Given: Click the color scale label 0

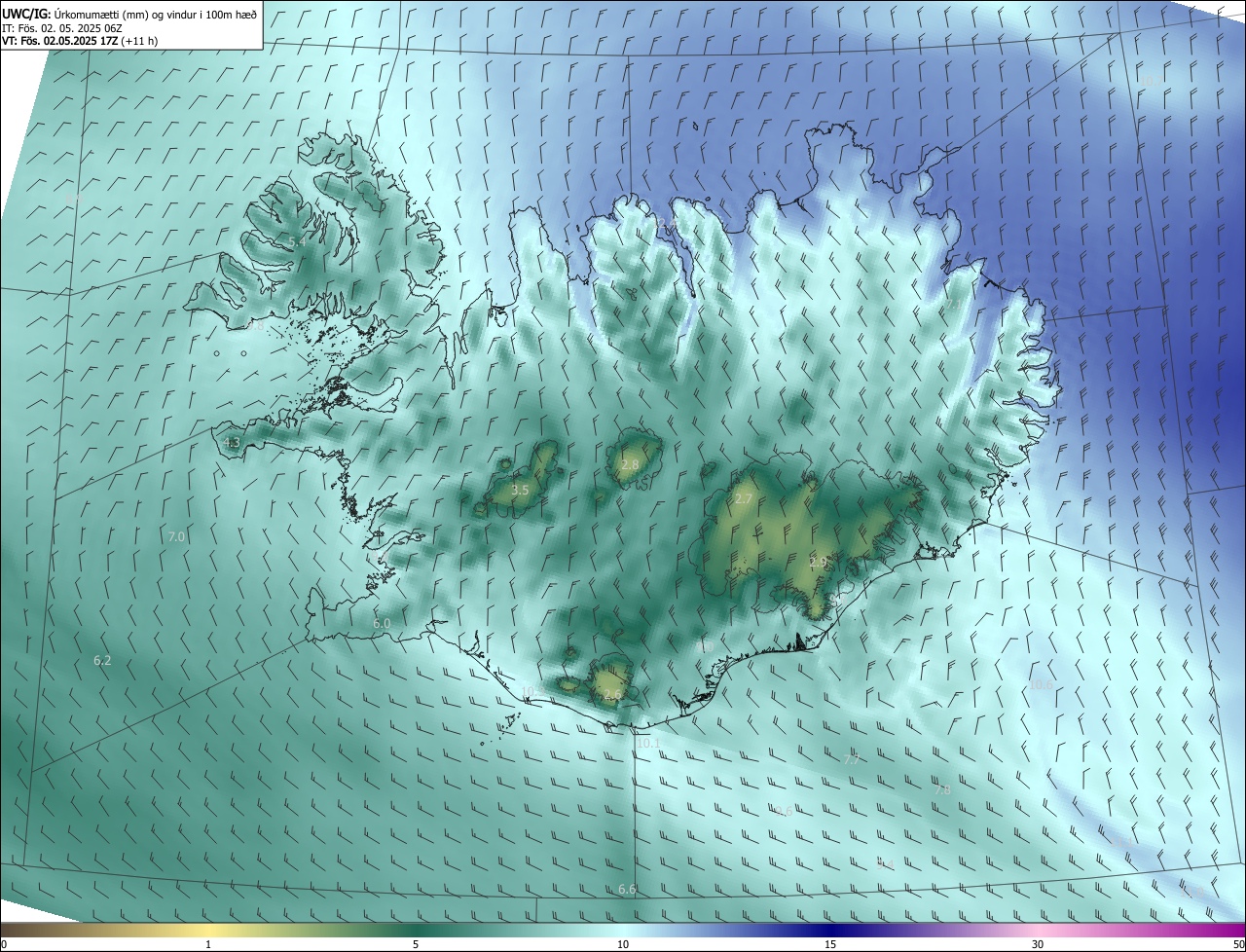Looking at the screenshot, I should (4, 944).
